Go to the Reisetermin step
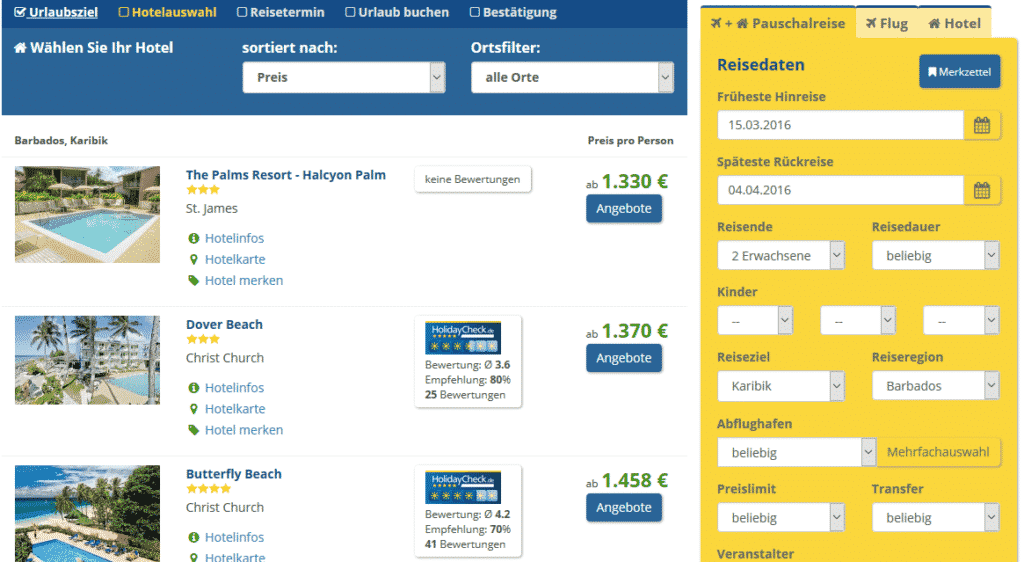Screen dimensions: 1024x562 (x=287, y=12)
